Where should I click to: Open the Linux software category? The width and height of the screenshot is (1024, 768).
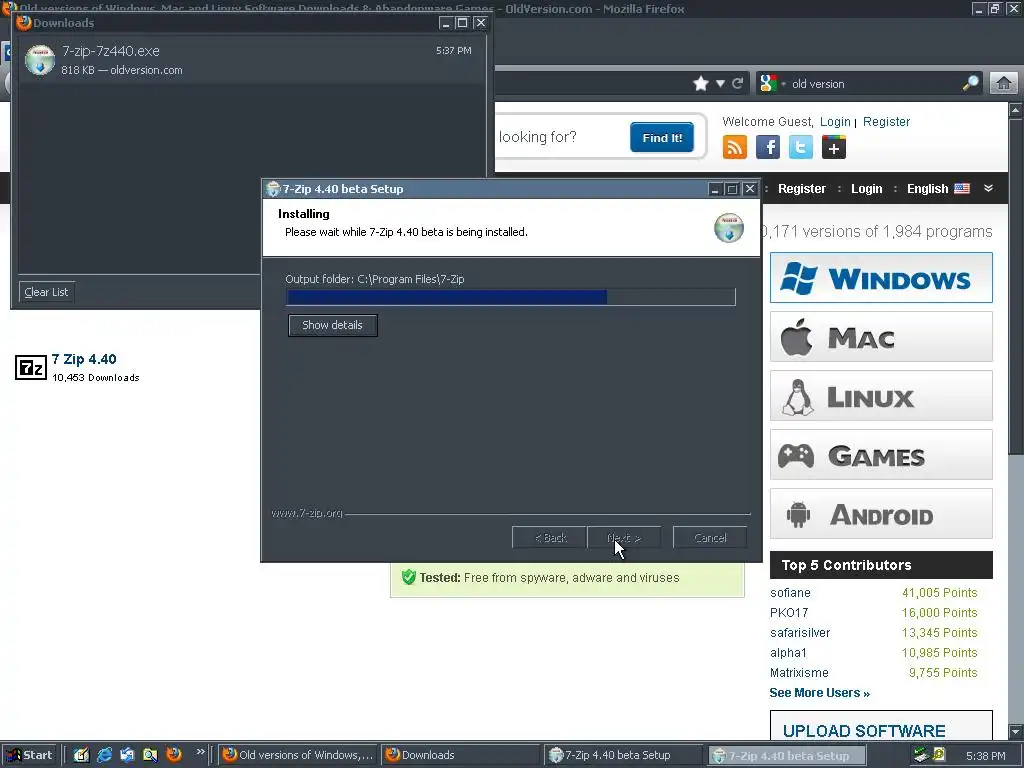click(x=881, y=396)
